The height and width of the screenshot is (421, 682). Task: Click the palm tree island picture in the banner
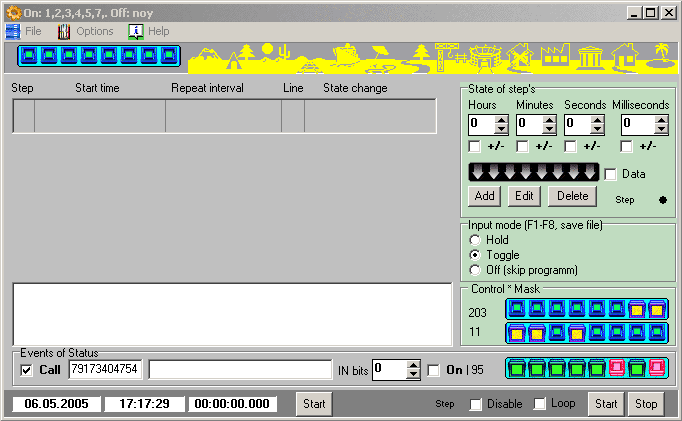coord(659,56)
